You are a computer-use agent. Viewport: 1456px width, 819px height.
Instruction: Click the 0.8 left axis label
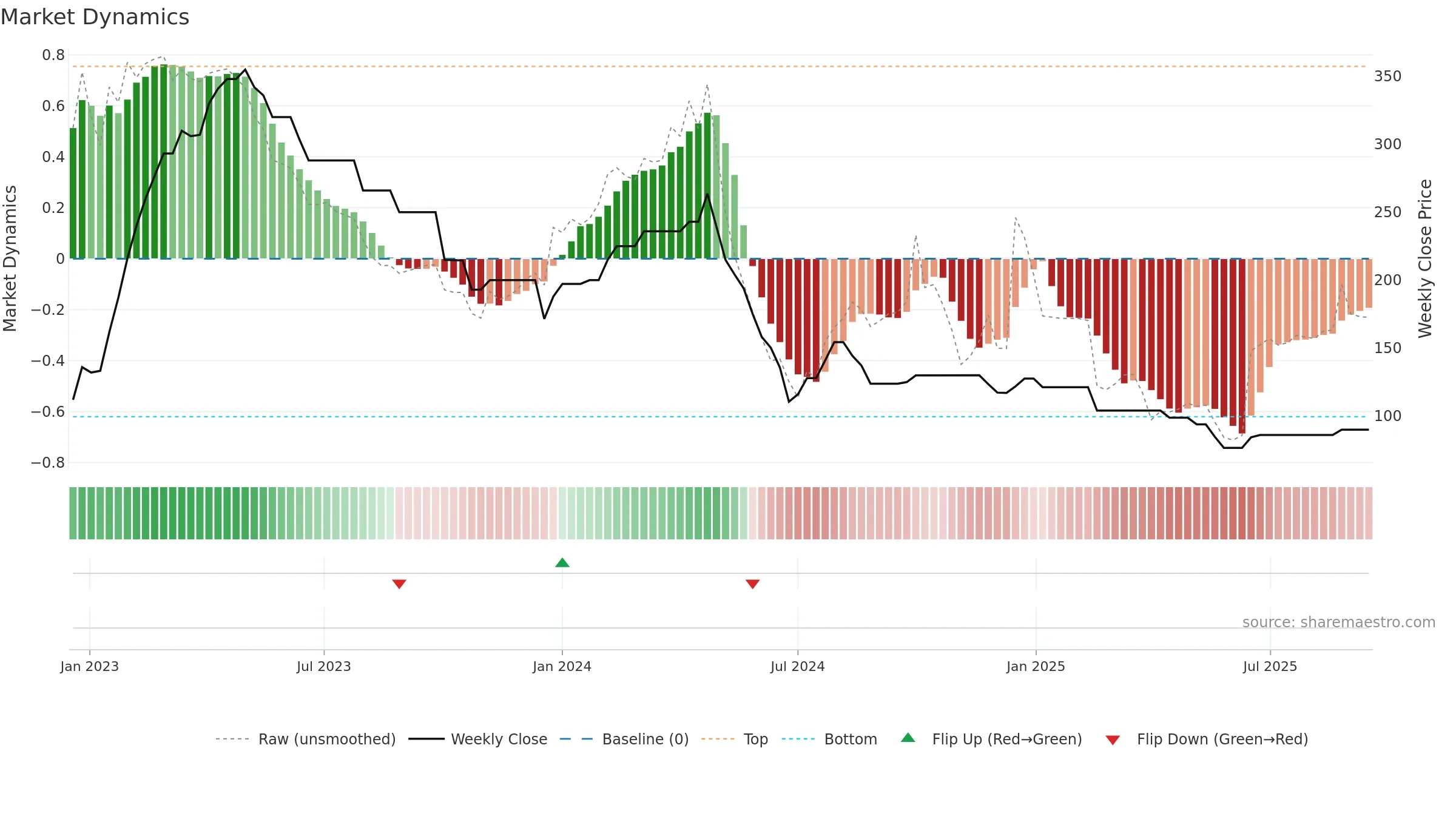[x=53, y=55]
